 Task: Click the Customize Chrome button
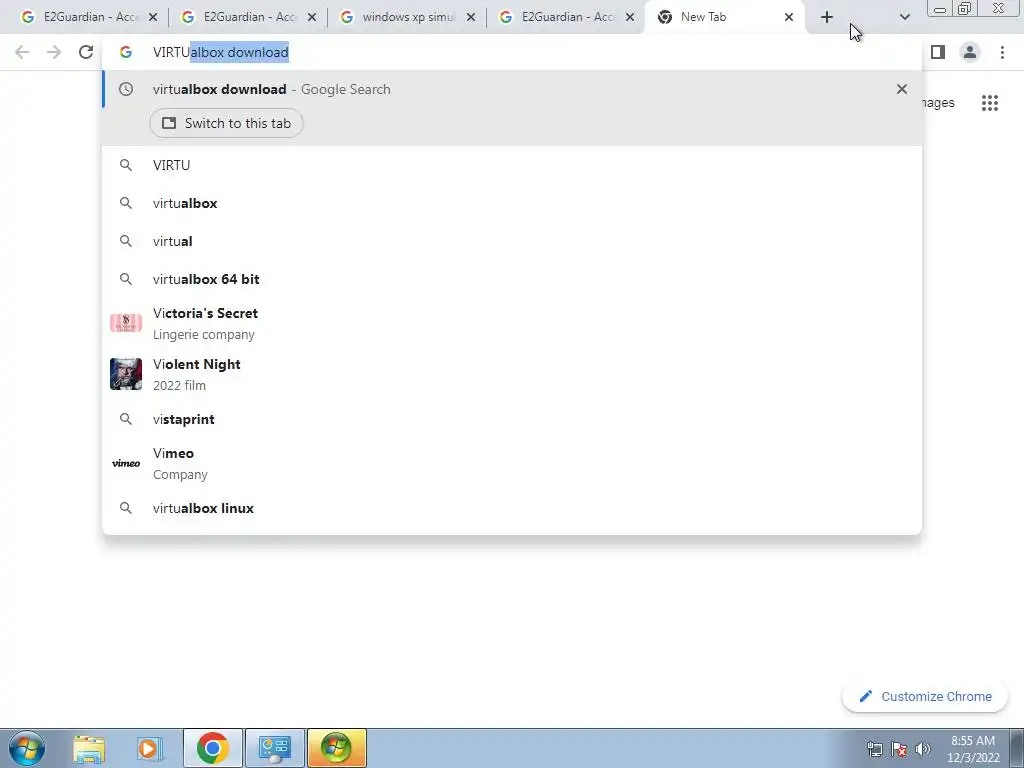(x=925, y=697)
